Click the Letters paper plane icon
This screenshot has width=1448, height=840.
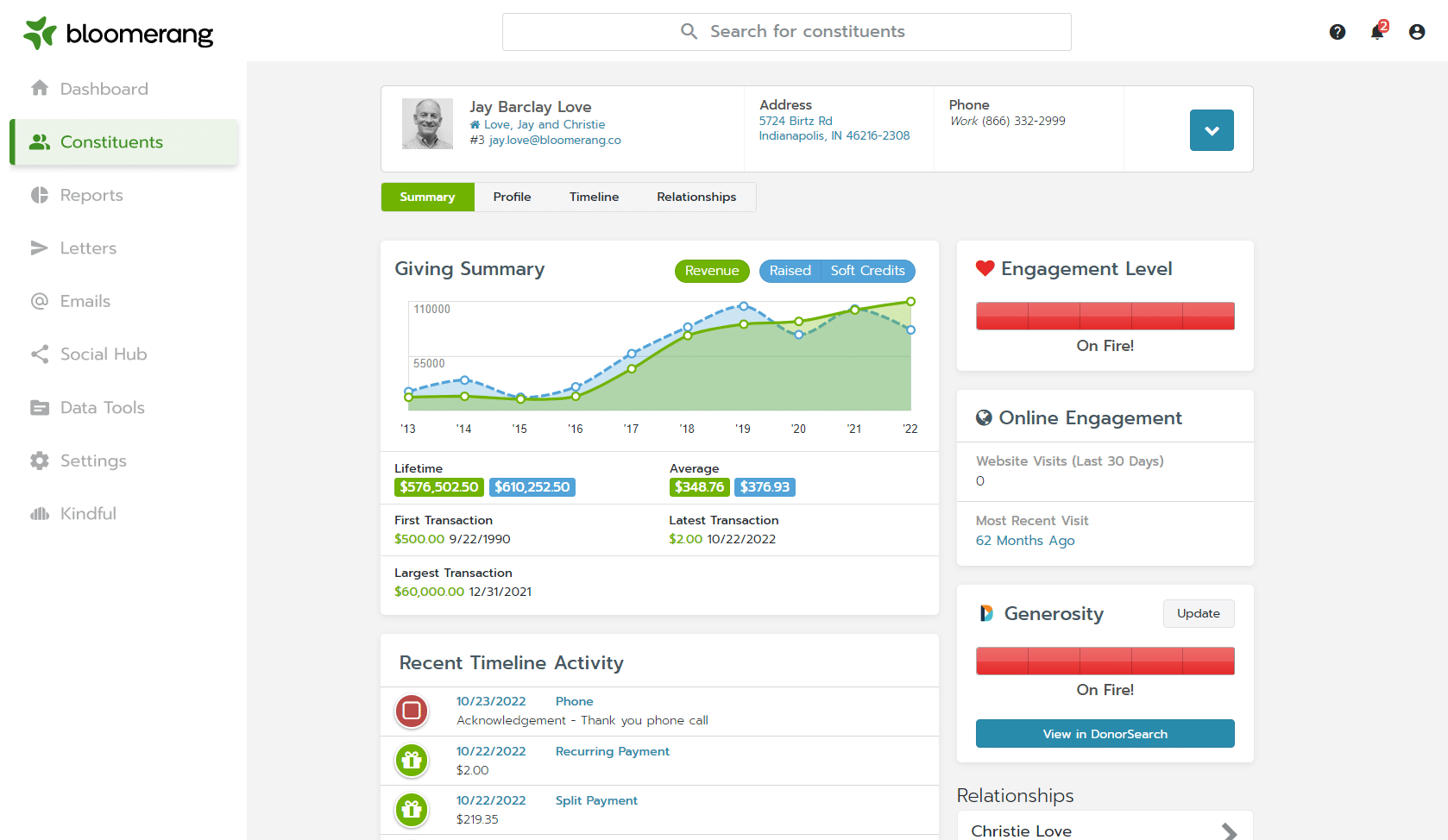pyautogui.click(x=40, y=248)
